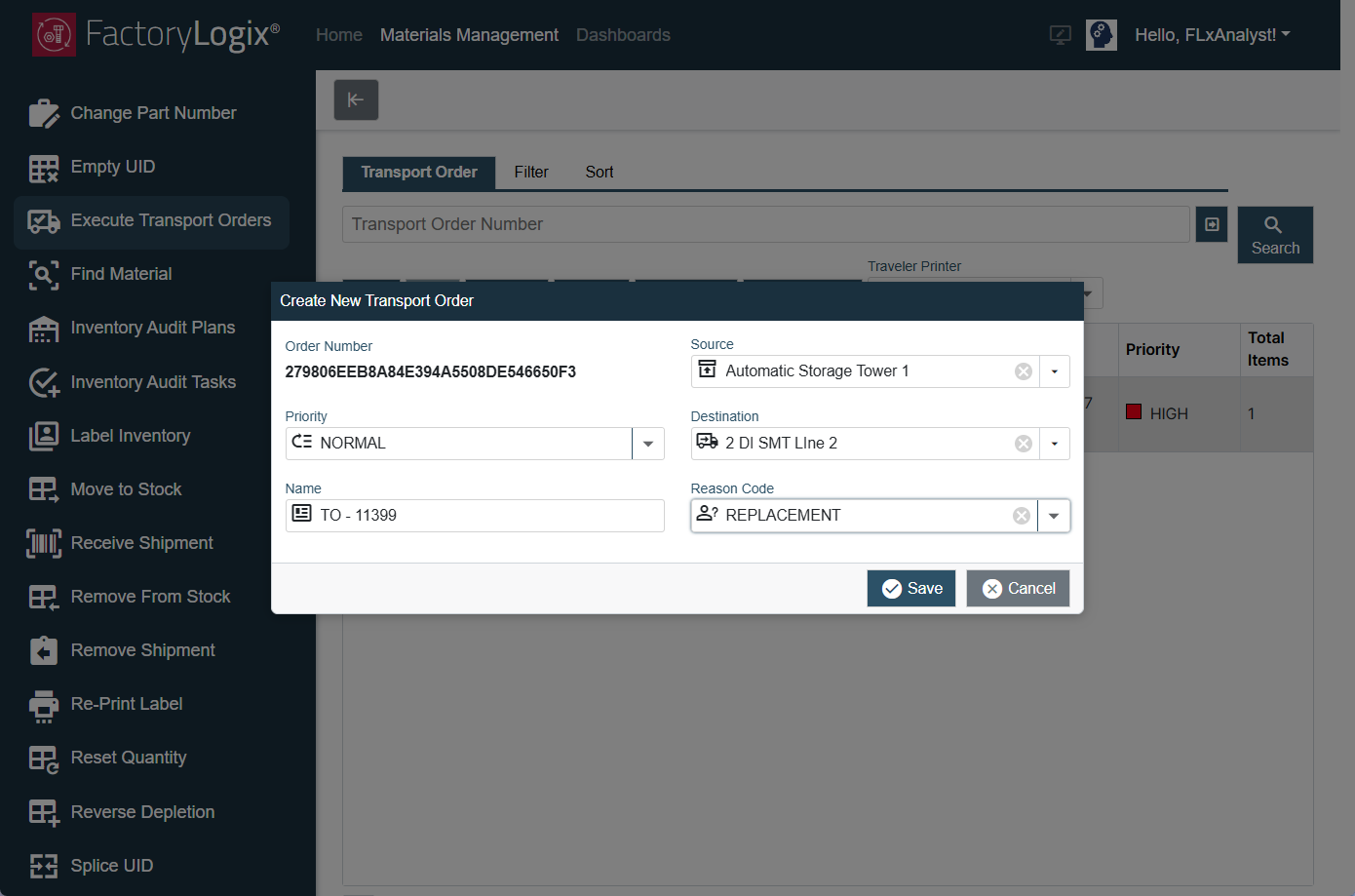This screenshot has height=896, width=1355.
Task: Select the Execute Transport Orders sidebar icon
Action: pyautogui.click(x=44, y=221)
